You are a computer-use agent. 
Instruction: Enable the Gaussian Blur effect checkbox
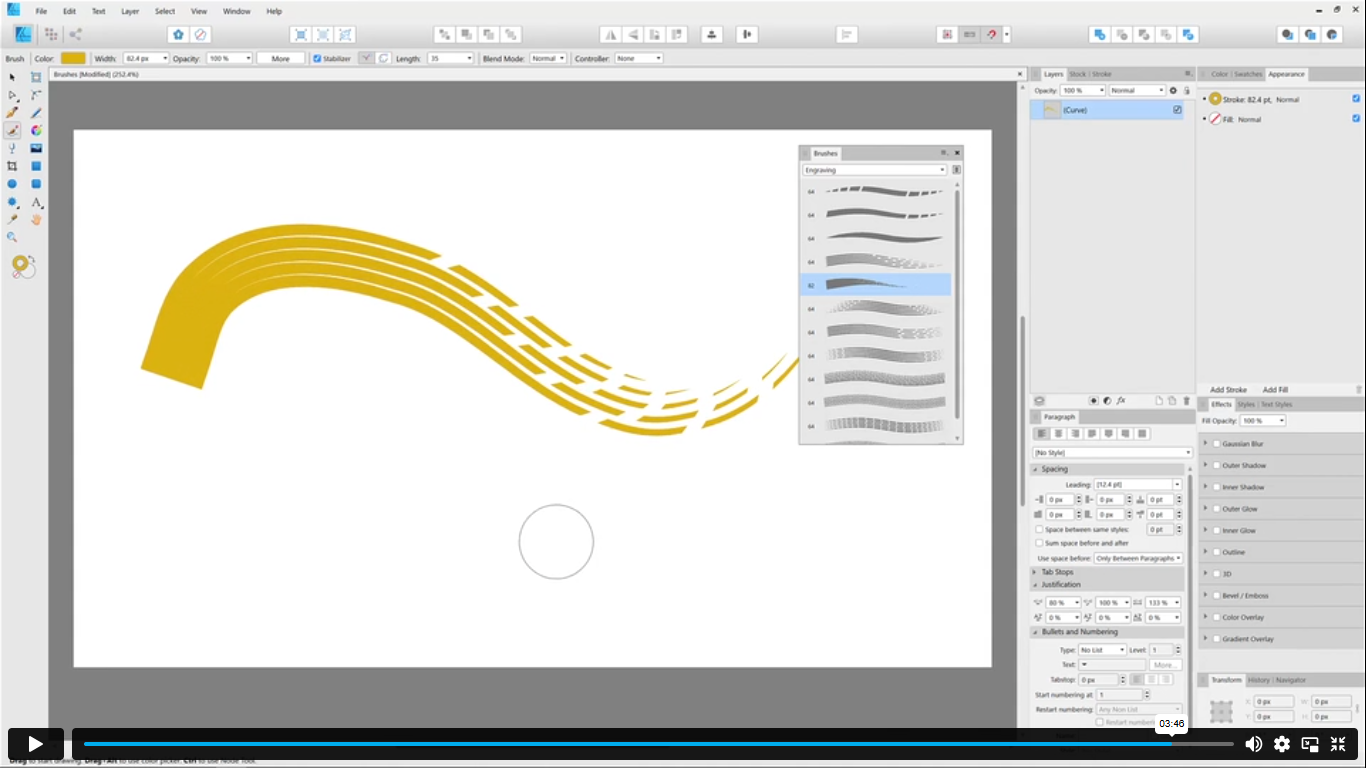pyautogui.click(x=1216, y=444)
